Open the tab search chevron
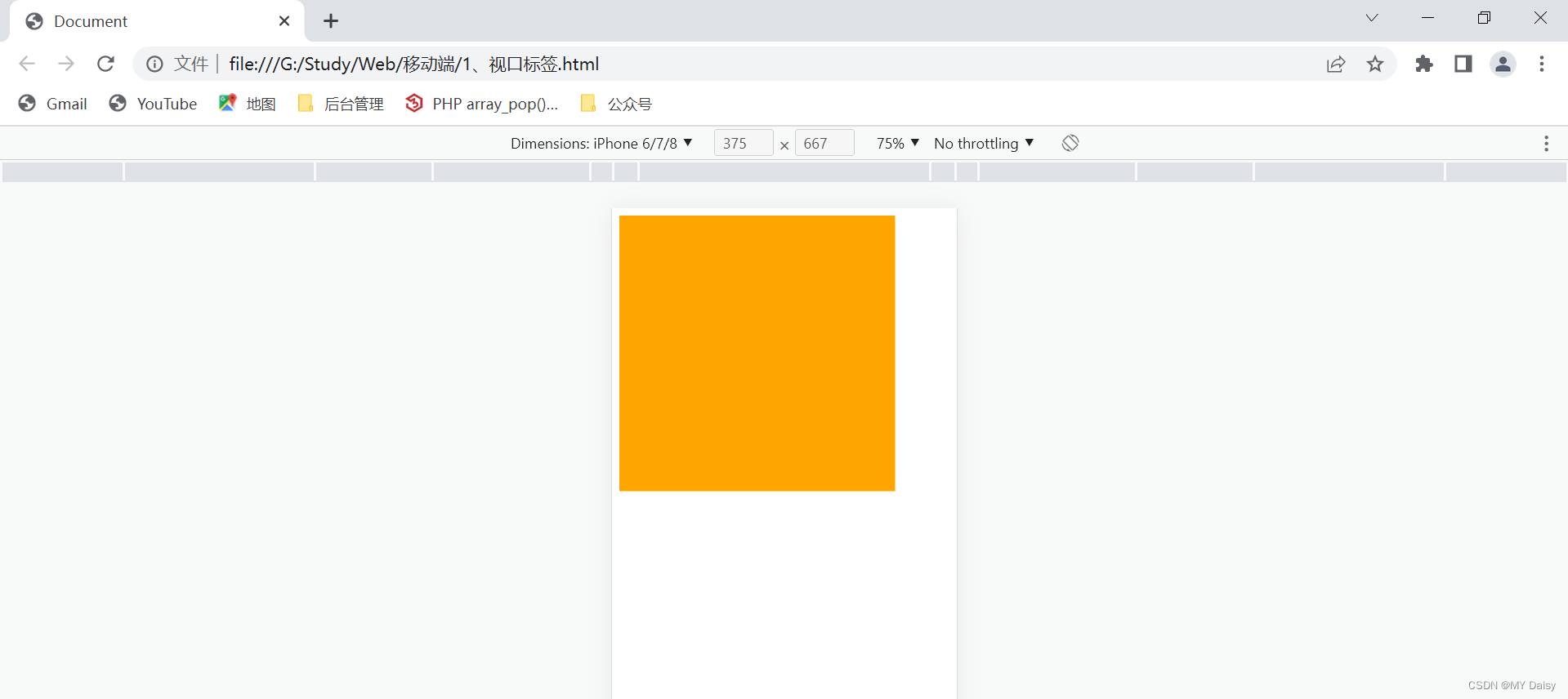Viewport: 1568px width, 699px height. (x=1372, y=18)
